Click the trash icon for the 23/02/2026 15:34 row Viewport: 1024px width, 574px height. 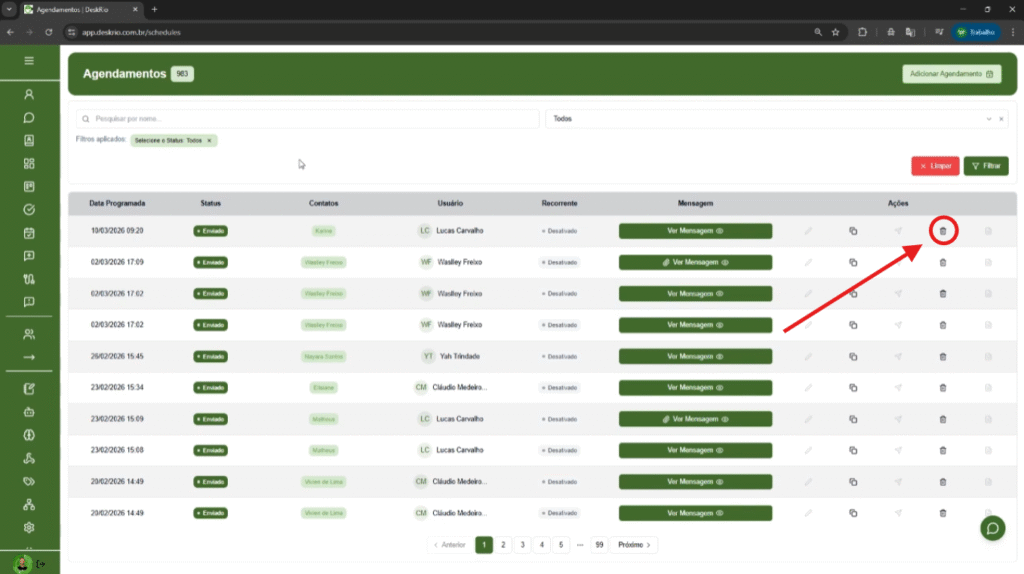942,387
